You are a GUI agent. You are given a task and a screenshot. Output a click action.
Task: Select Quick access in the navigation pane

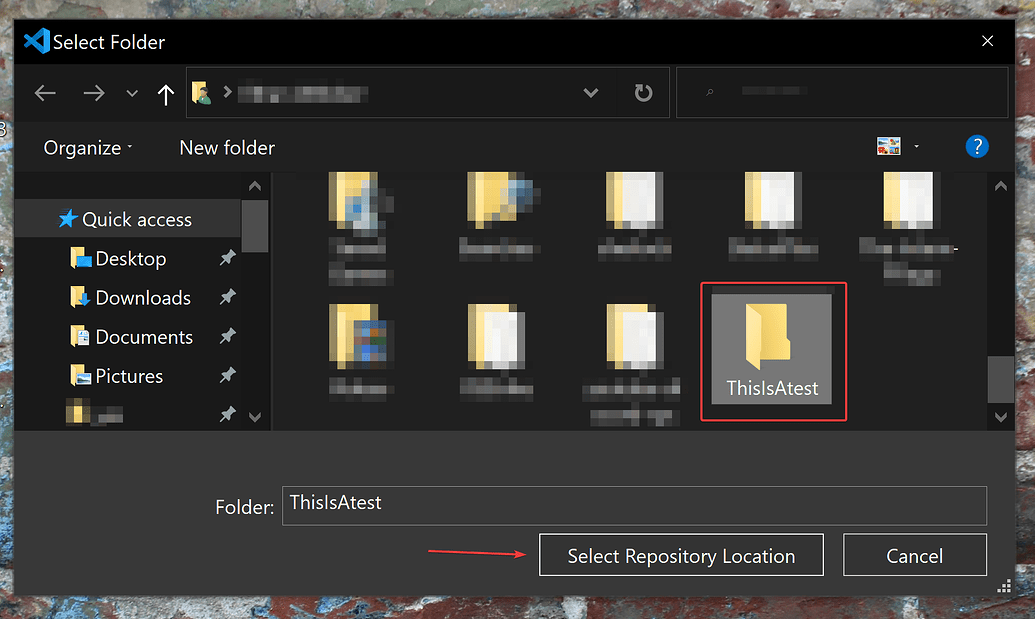127,219
